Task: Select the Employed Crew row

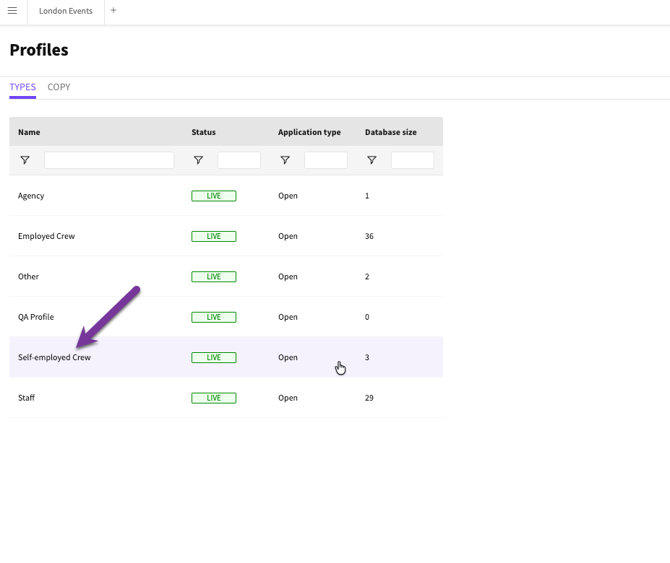Action: tap(46, 236)
